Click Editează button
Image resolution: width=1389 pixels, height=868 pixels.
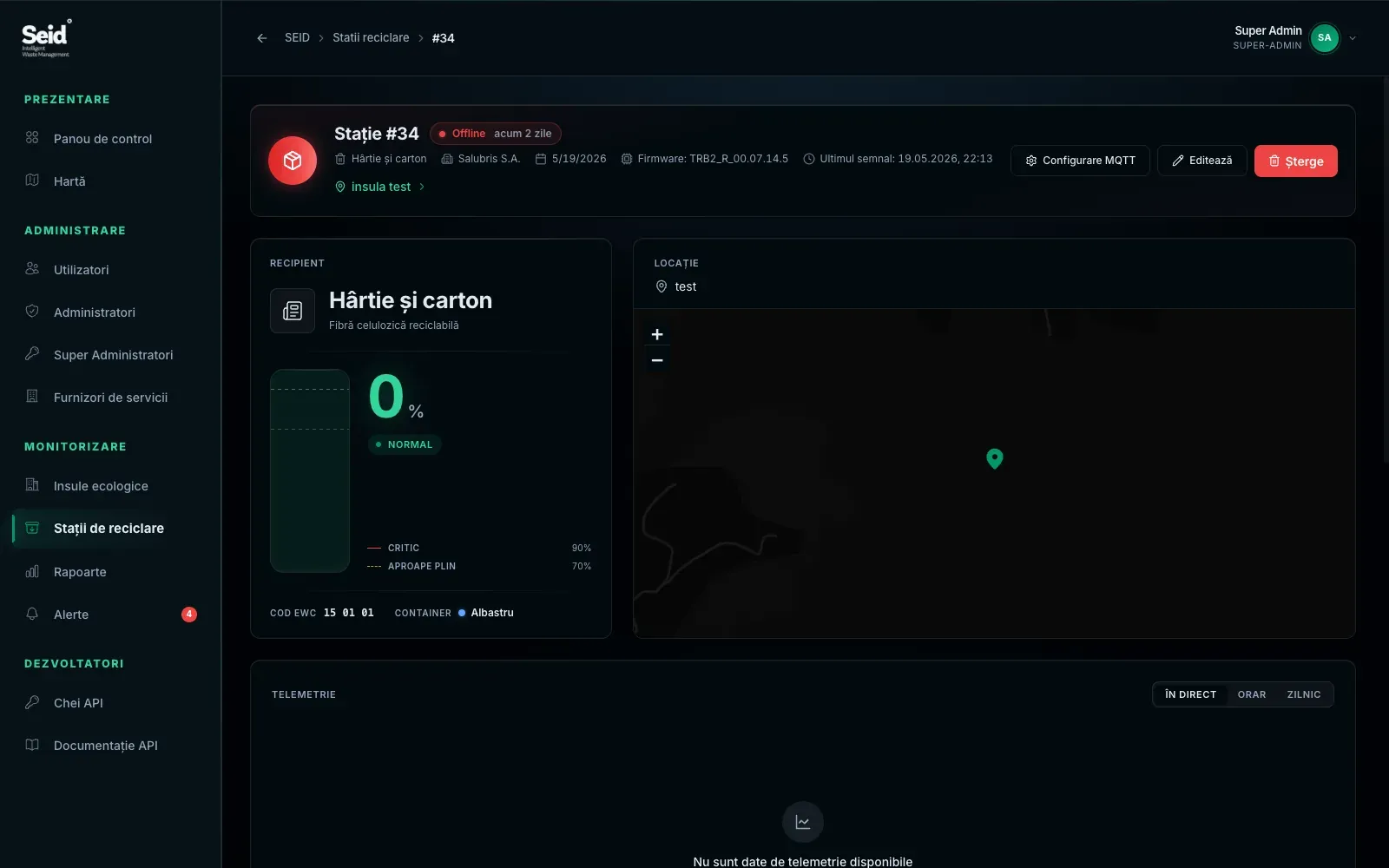[1202, 161]
